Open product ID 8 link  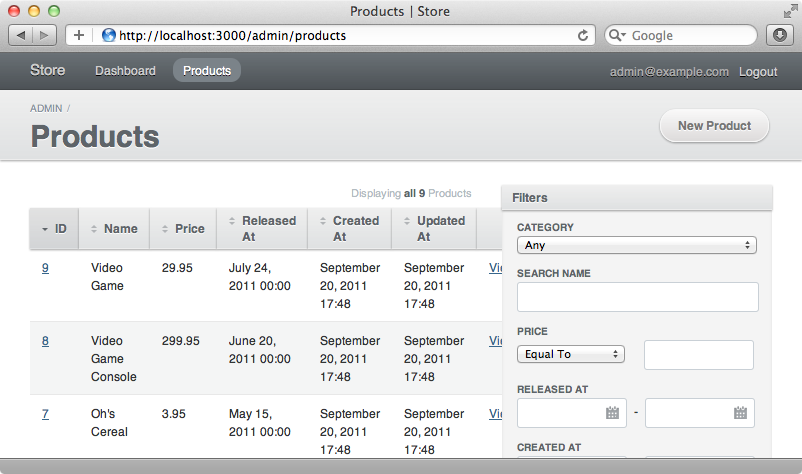point(46,341)
